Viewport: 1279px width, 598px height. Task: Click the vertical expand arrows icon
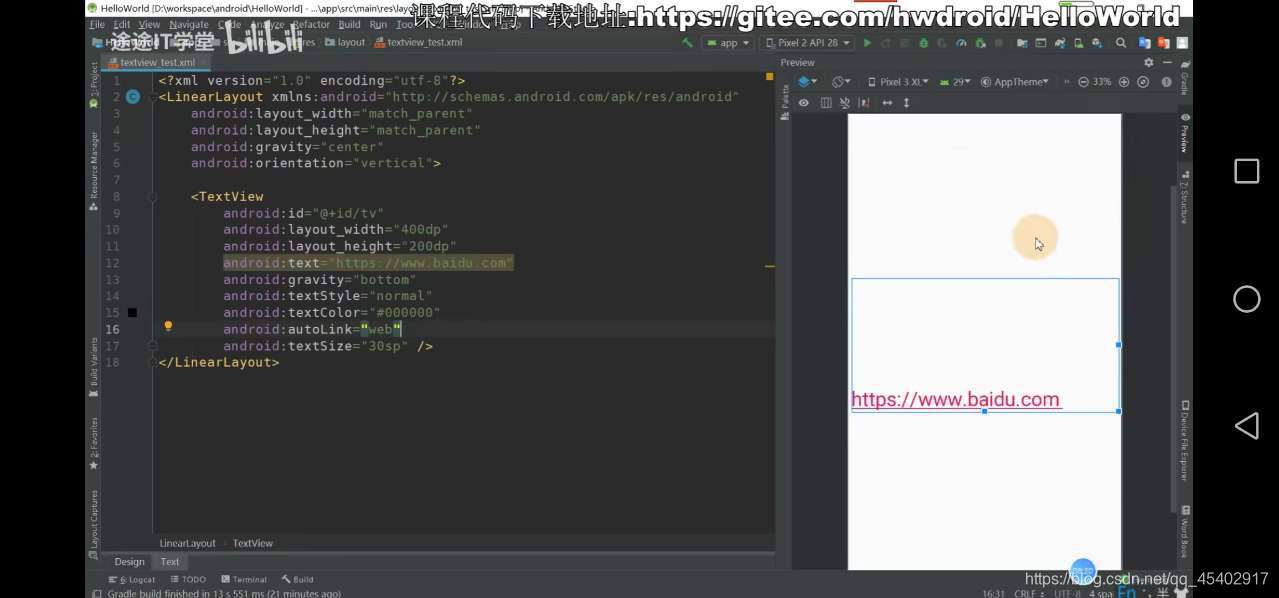pos(906,102)
